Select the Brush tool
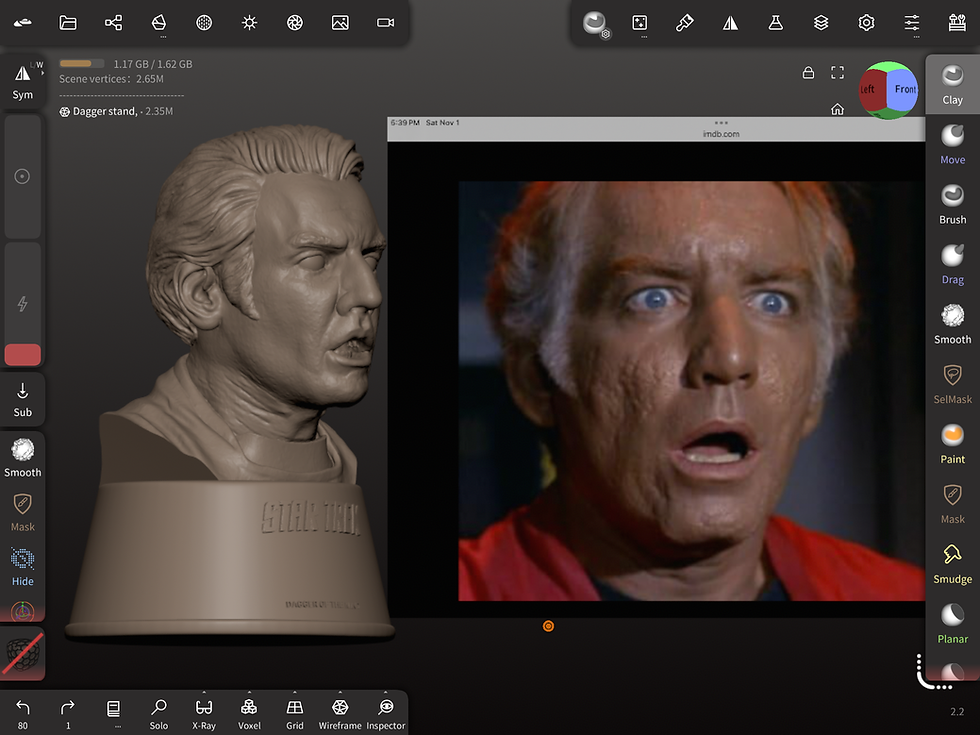 click(x=952, y=204)
